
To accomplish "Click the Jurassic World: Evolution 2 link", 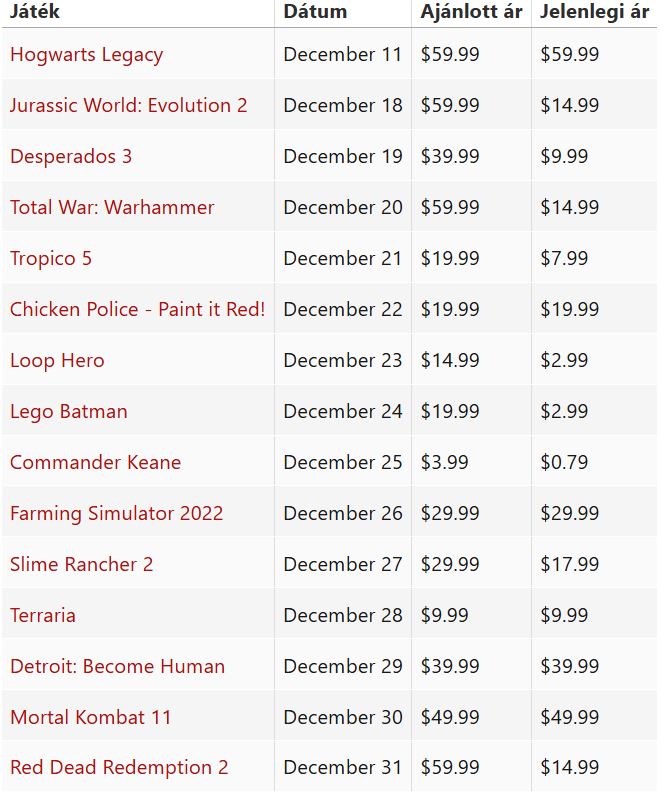I will click(x=128, y=106).
